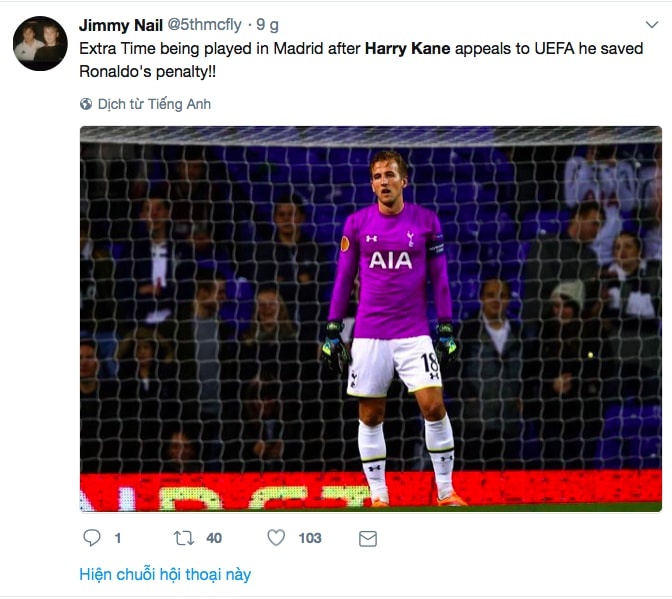672x599 pixels.
Task: Click the "9 g" tweet timestamp
Action: pos(267,22)
